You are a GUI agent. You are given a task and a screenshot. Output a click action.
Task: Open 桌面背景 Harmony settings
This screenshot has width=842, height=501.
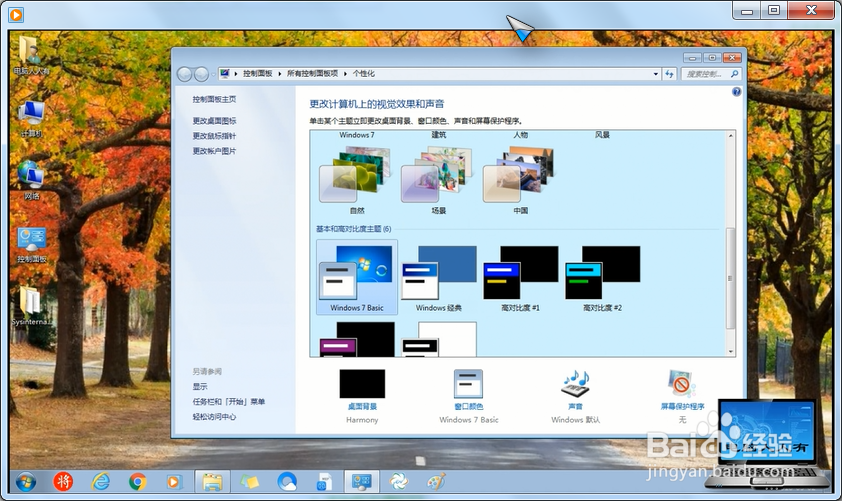[x=362, y=396]
